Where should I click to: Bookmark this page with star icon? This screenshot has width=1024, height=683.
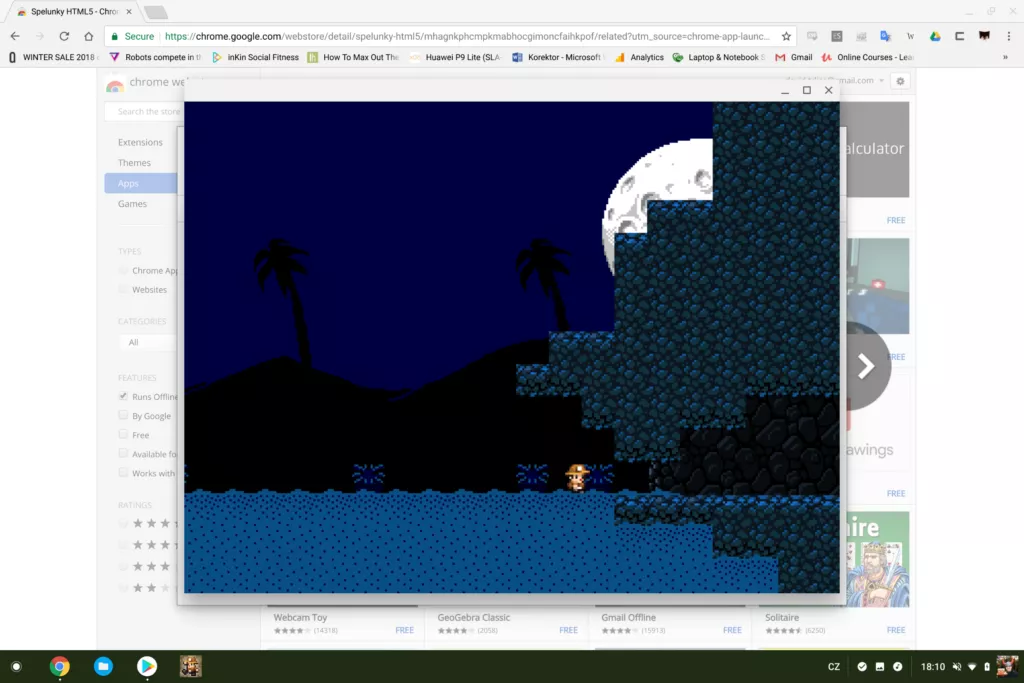click(786, 36)
